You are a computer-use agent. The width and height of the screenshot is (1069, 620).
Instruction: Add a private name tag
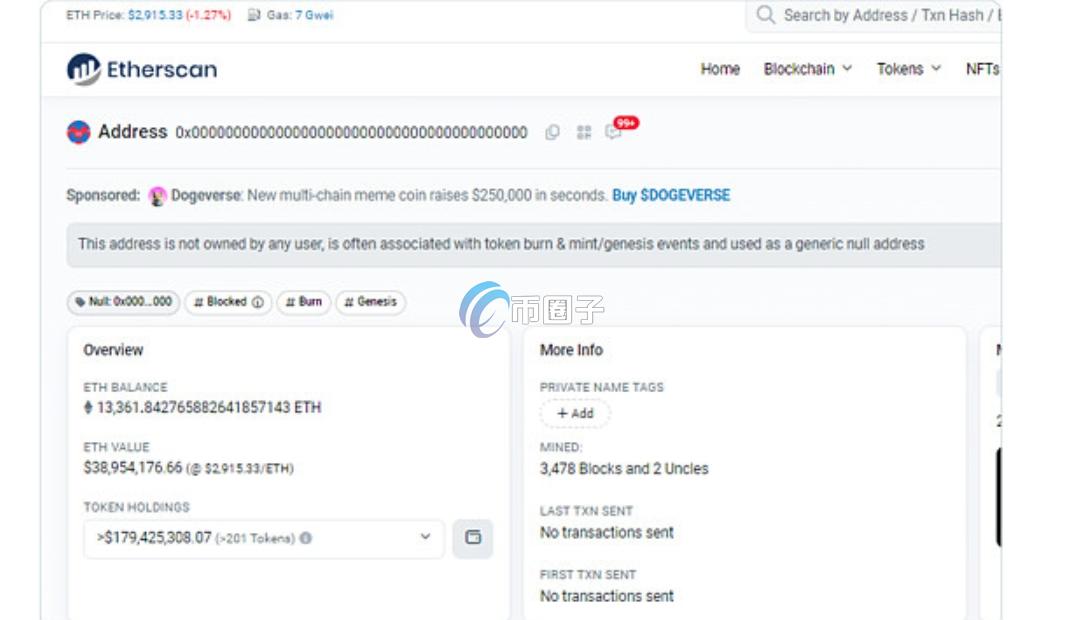point(575,413)
